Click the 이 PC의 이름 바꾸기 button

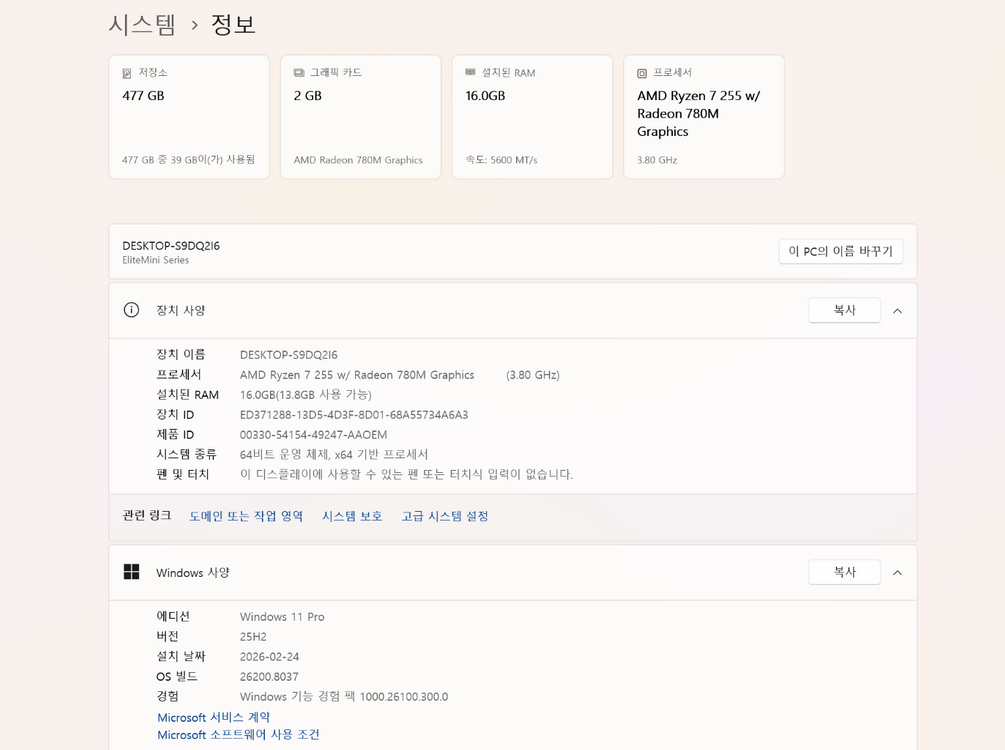tap(841, 251)
